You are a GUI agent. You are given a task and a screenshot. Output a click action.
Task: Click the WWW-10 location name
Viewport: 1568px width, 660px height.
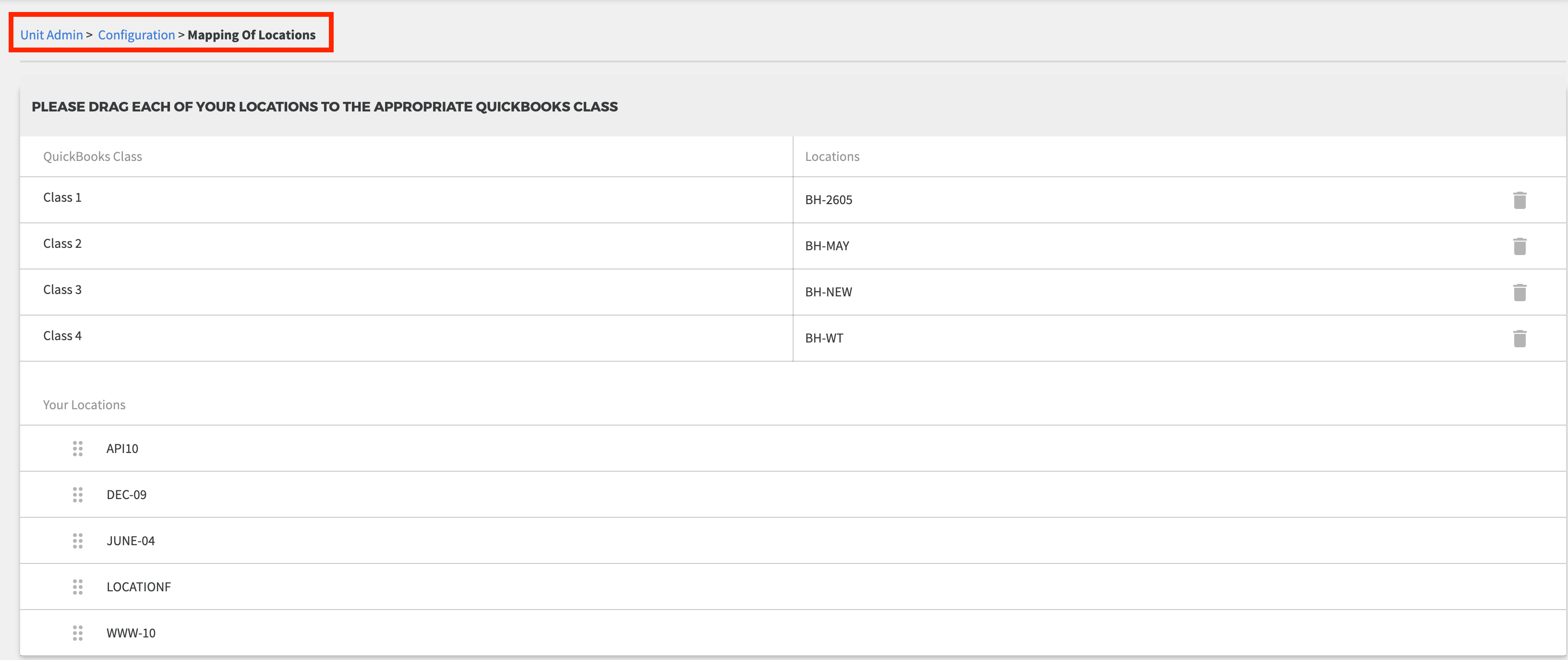(x=131, y=633)
